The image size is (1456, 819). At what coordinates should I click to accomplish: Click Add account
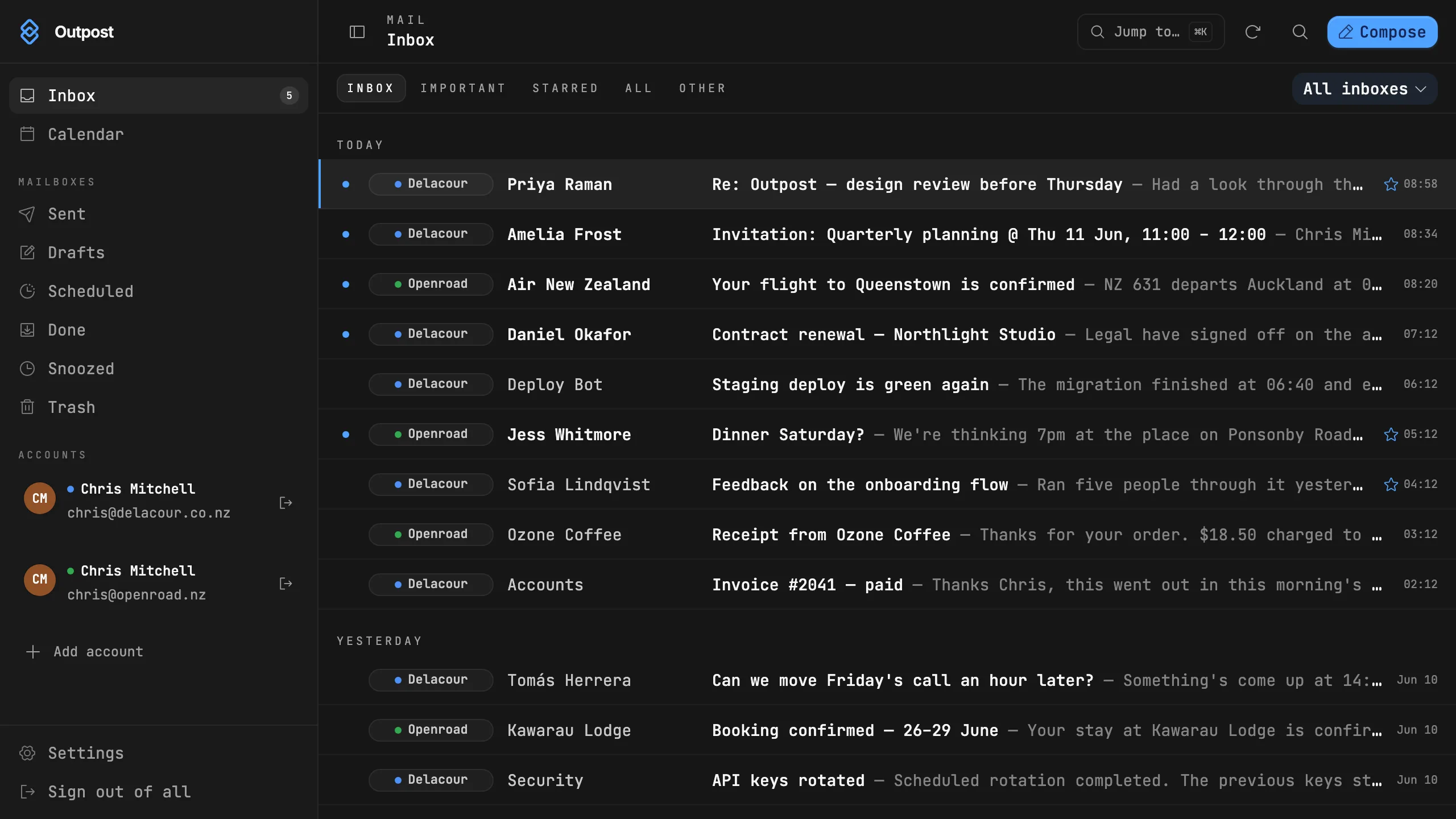[x=85, y=652]
